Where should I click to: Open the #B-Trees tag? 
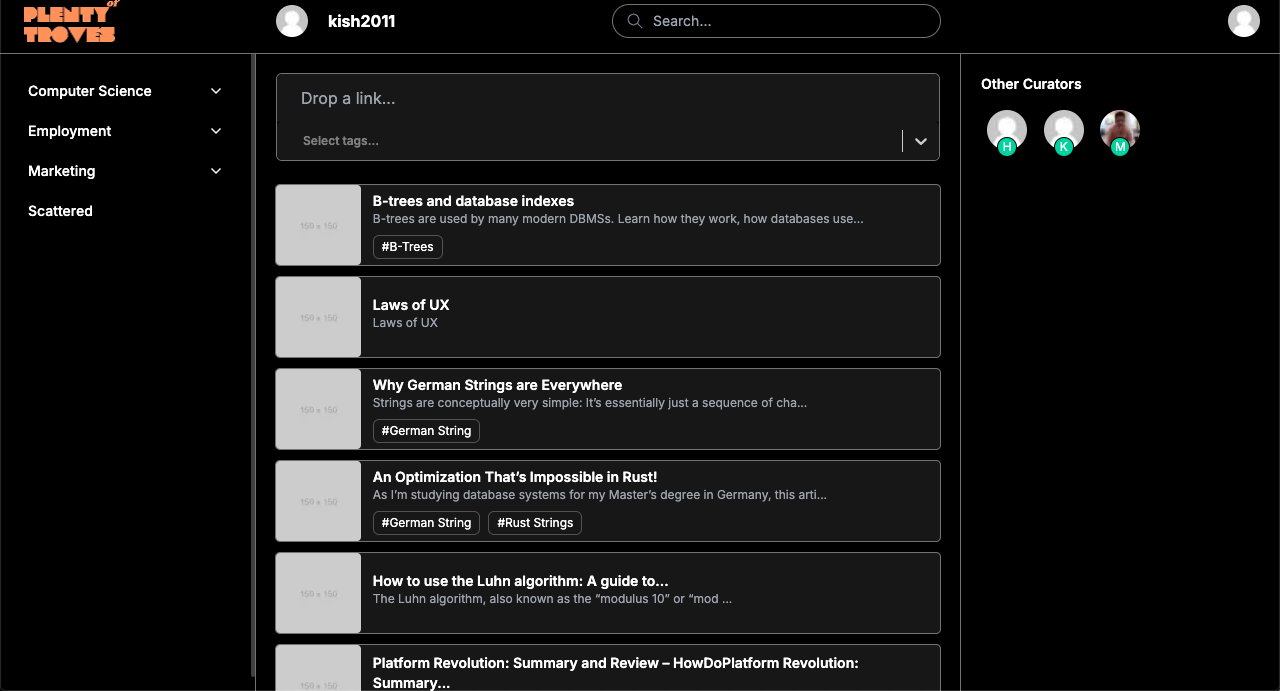[x=408, y=247]
